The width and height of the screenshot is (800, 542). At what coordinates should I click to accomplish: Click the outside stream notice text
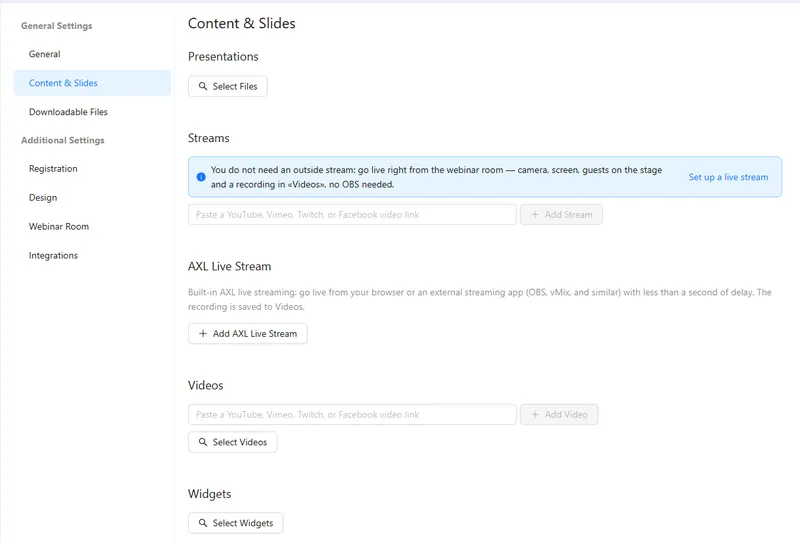click(x=436, y=177)
